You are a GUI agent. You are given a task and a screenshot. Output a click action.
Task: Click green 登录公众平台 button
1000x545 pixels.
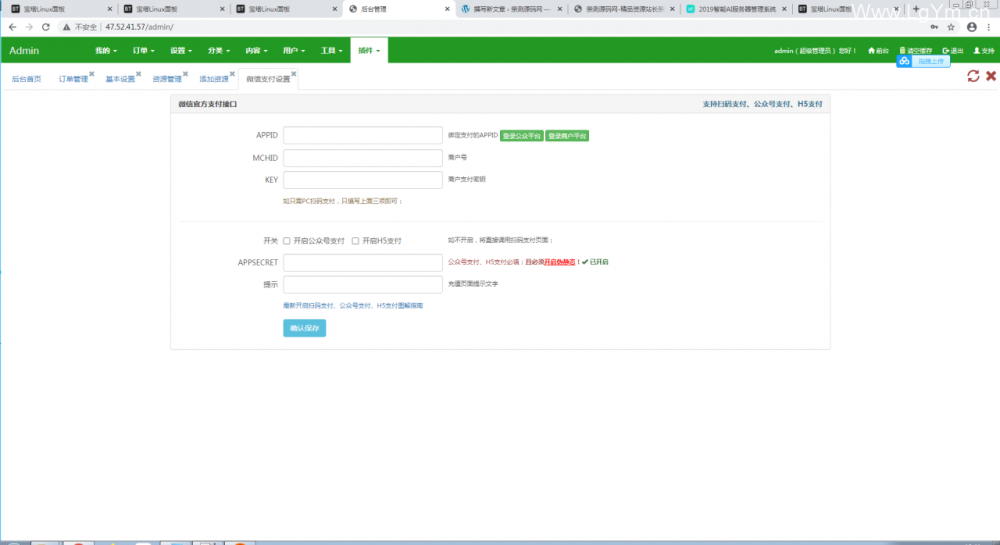pyautogui.click(x=521, y=136)
